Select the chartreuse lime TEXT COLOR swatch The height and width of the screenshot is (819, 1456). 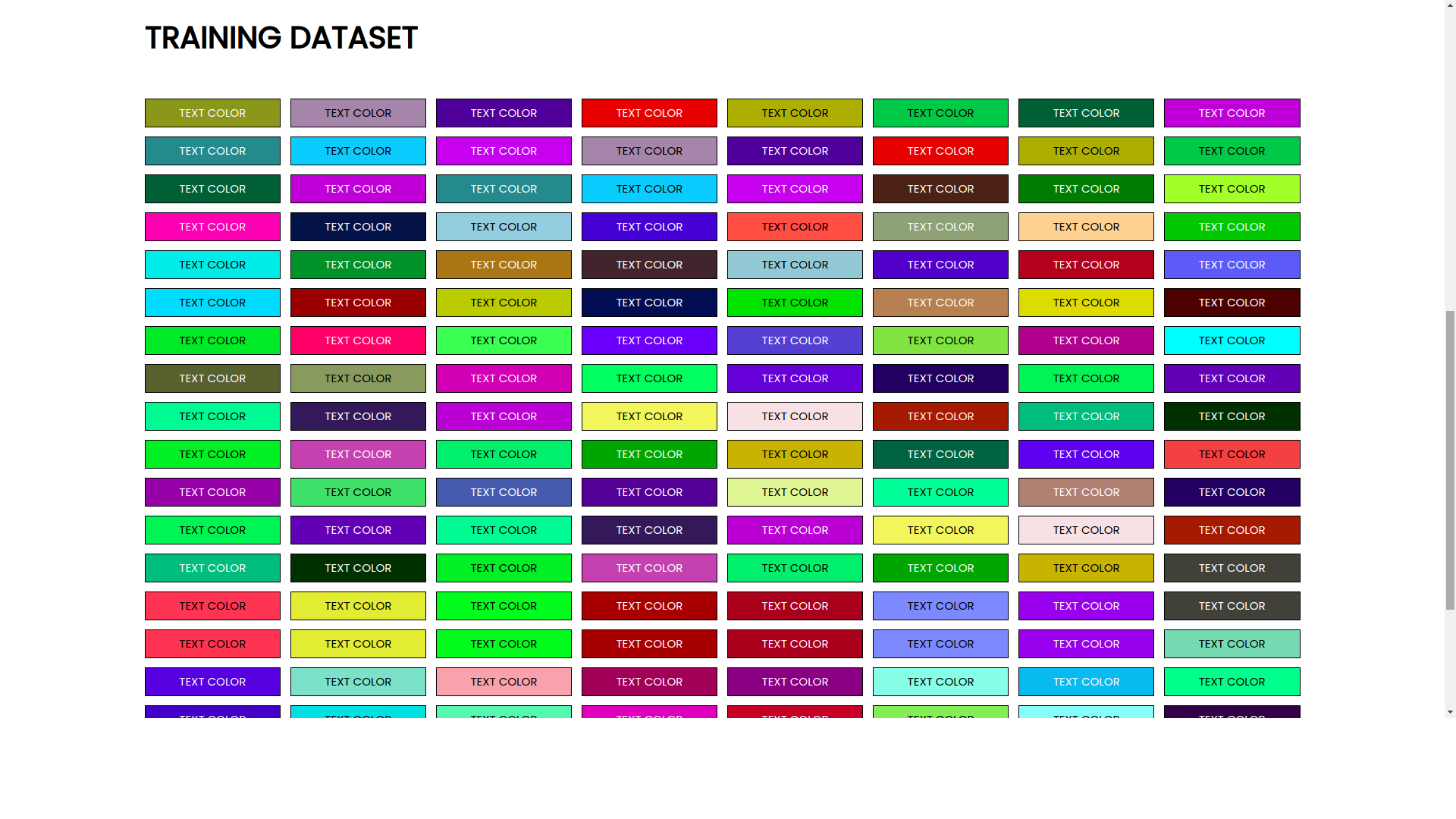[1232, 189]
